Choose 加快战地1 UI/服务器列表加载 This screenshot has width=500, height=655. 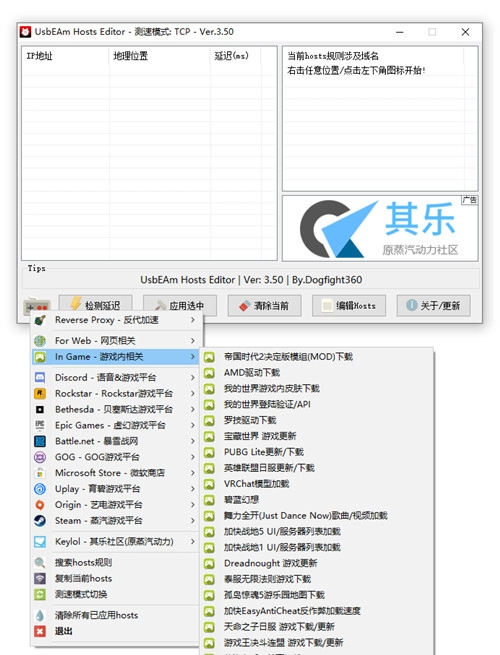(x=317, y=547)
